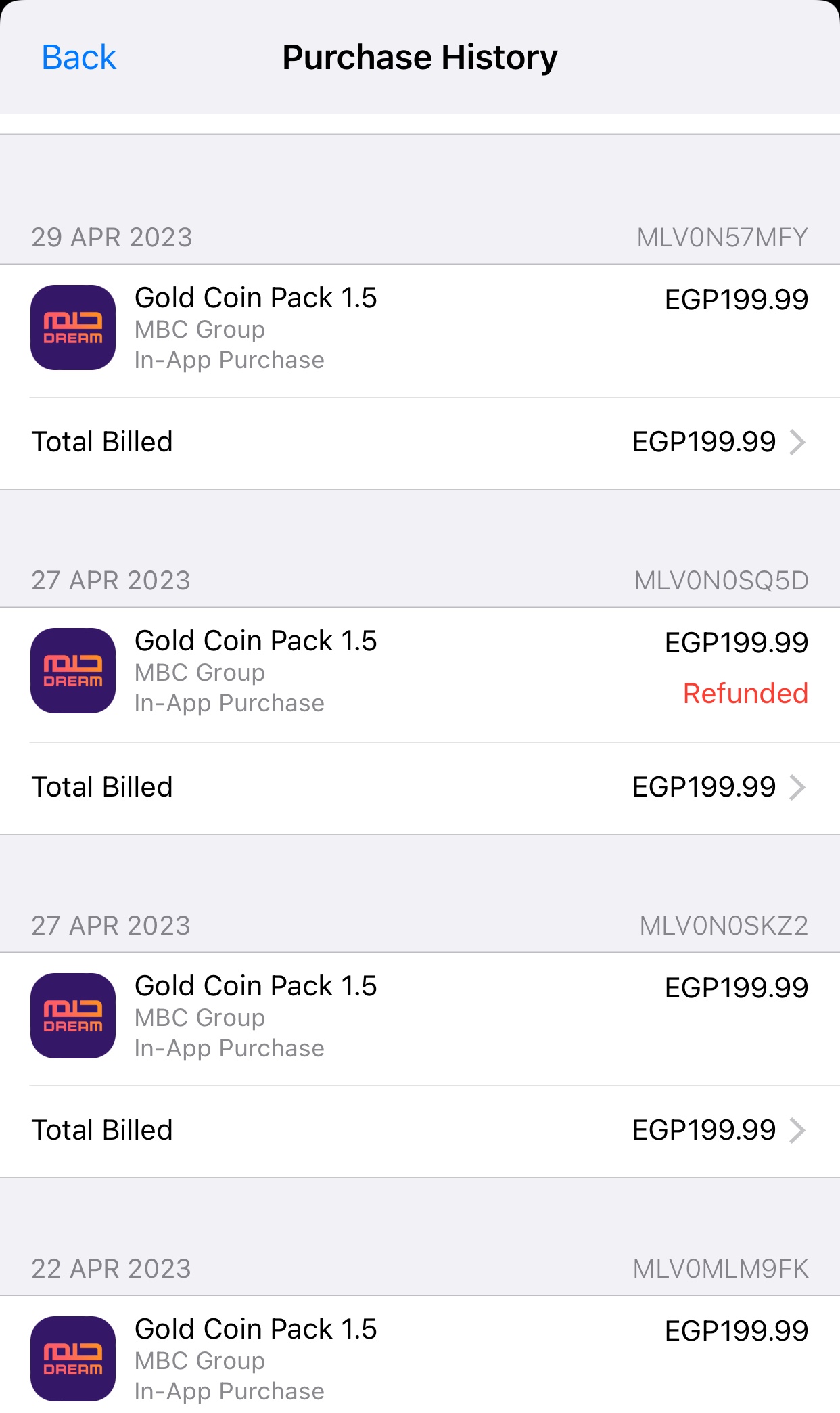Expand chevron for order MLV0N0SKZ2 total

(798, 1131)
